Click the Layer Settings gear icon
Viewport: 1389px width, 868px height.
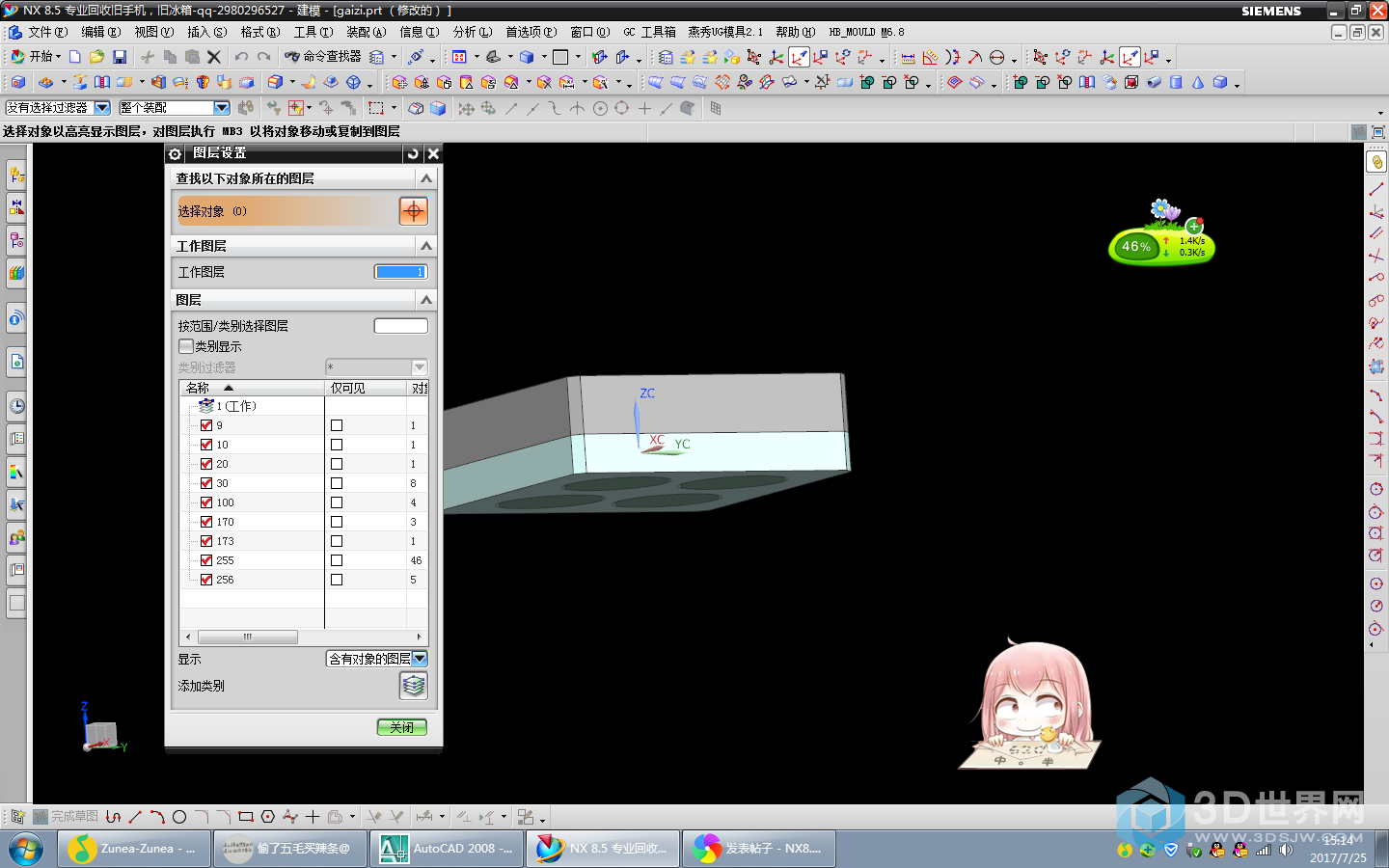(x=175, y=153)
